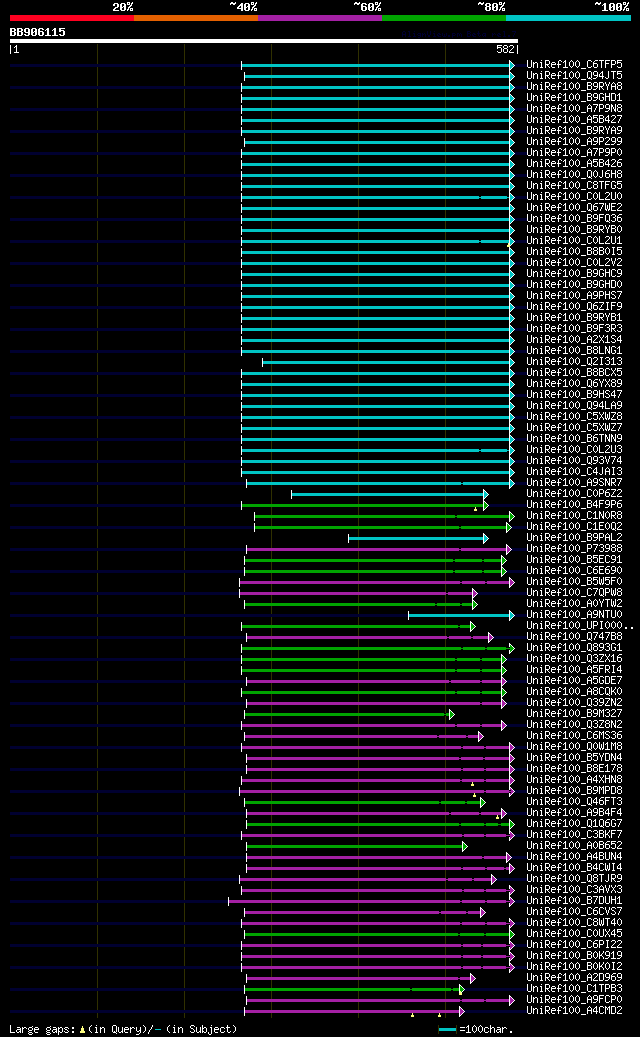Open the UniRef100_C6TFP5 hit

coord(574,65)
